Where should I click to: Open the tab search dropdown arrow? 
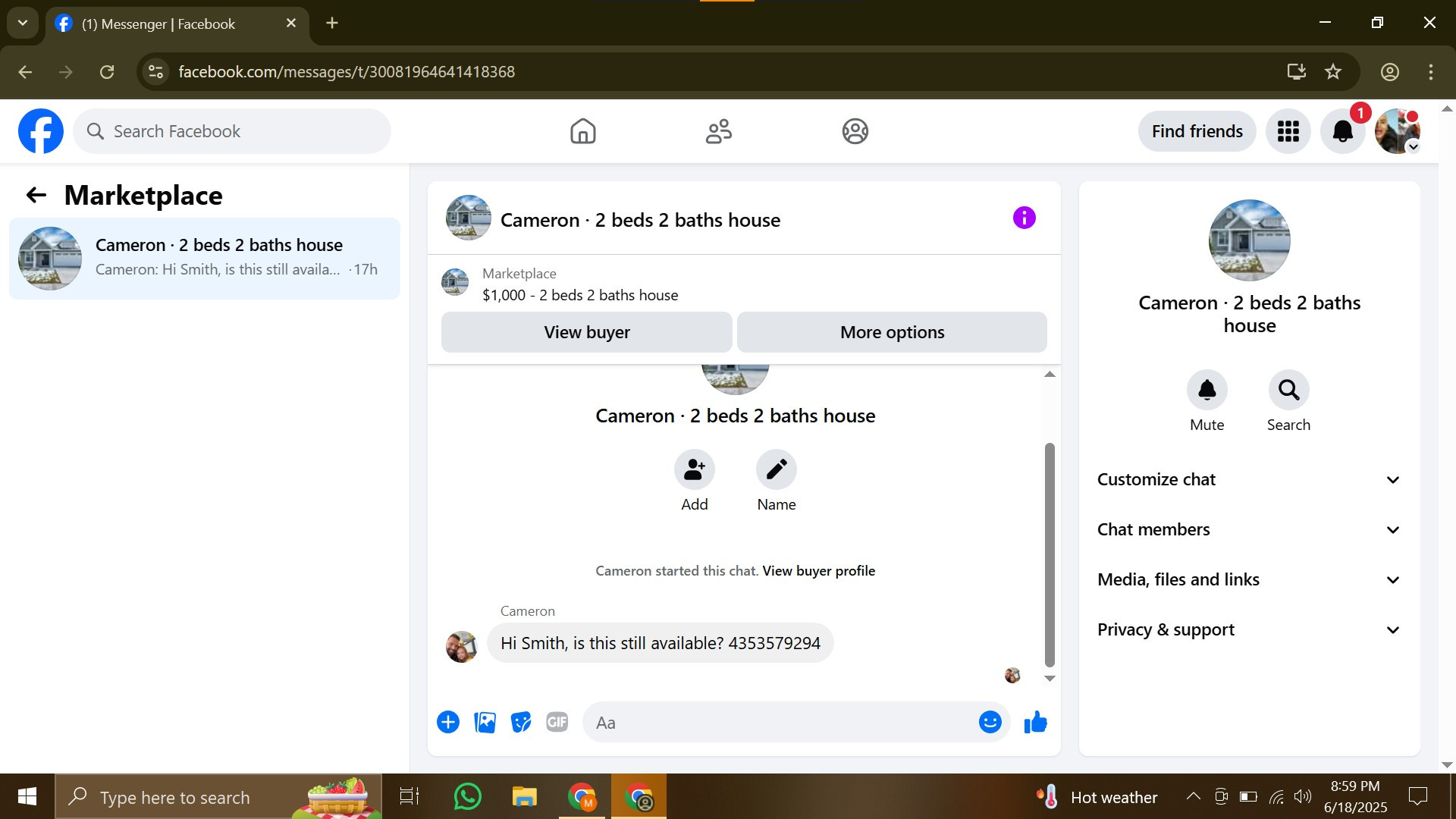(x=23, y=23)
